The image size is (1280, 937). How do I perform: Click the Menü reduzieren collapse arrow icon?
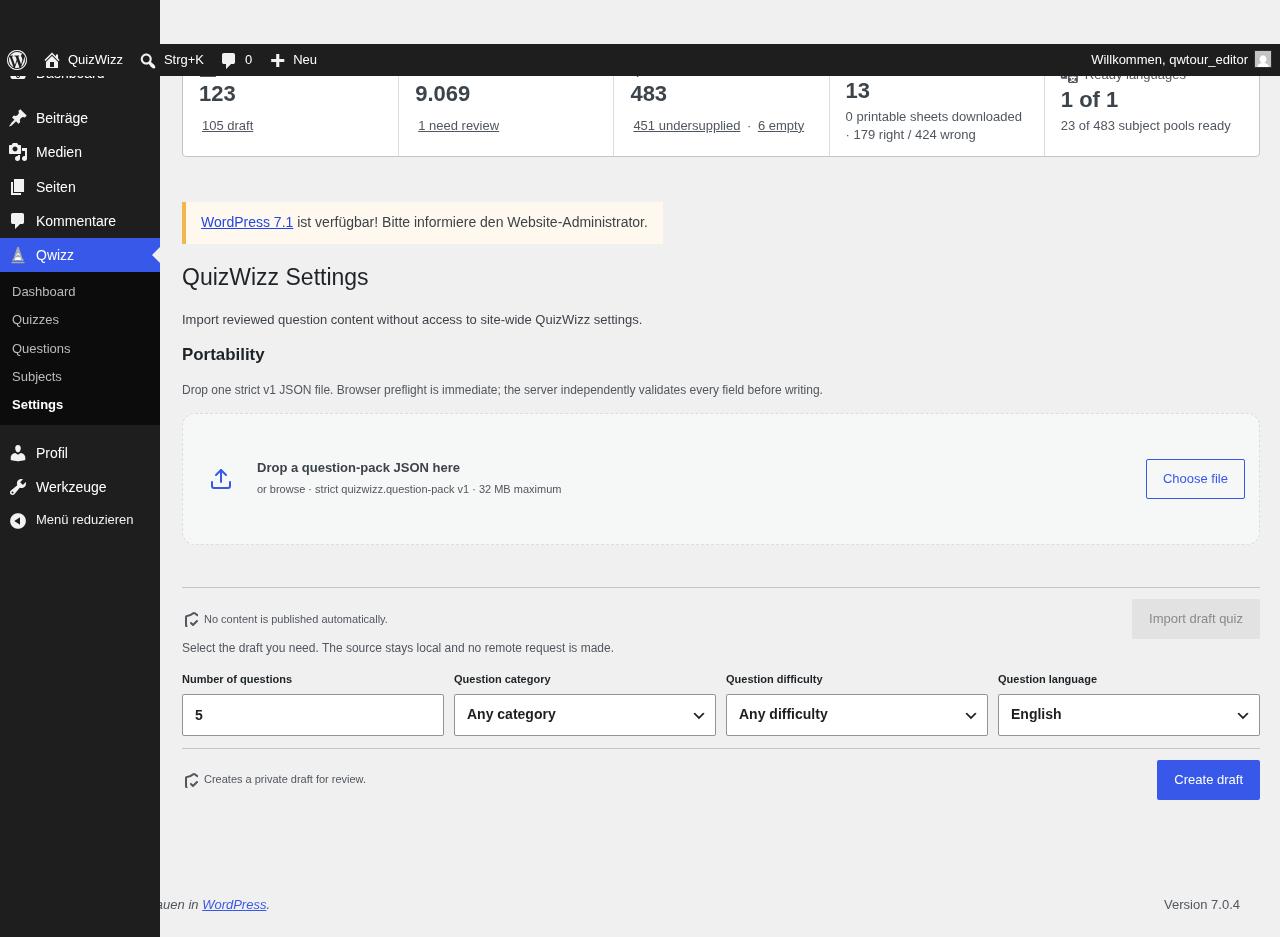point(18,521)
